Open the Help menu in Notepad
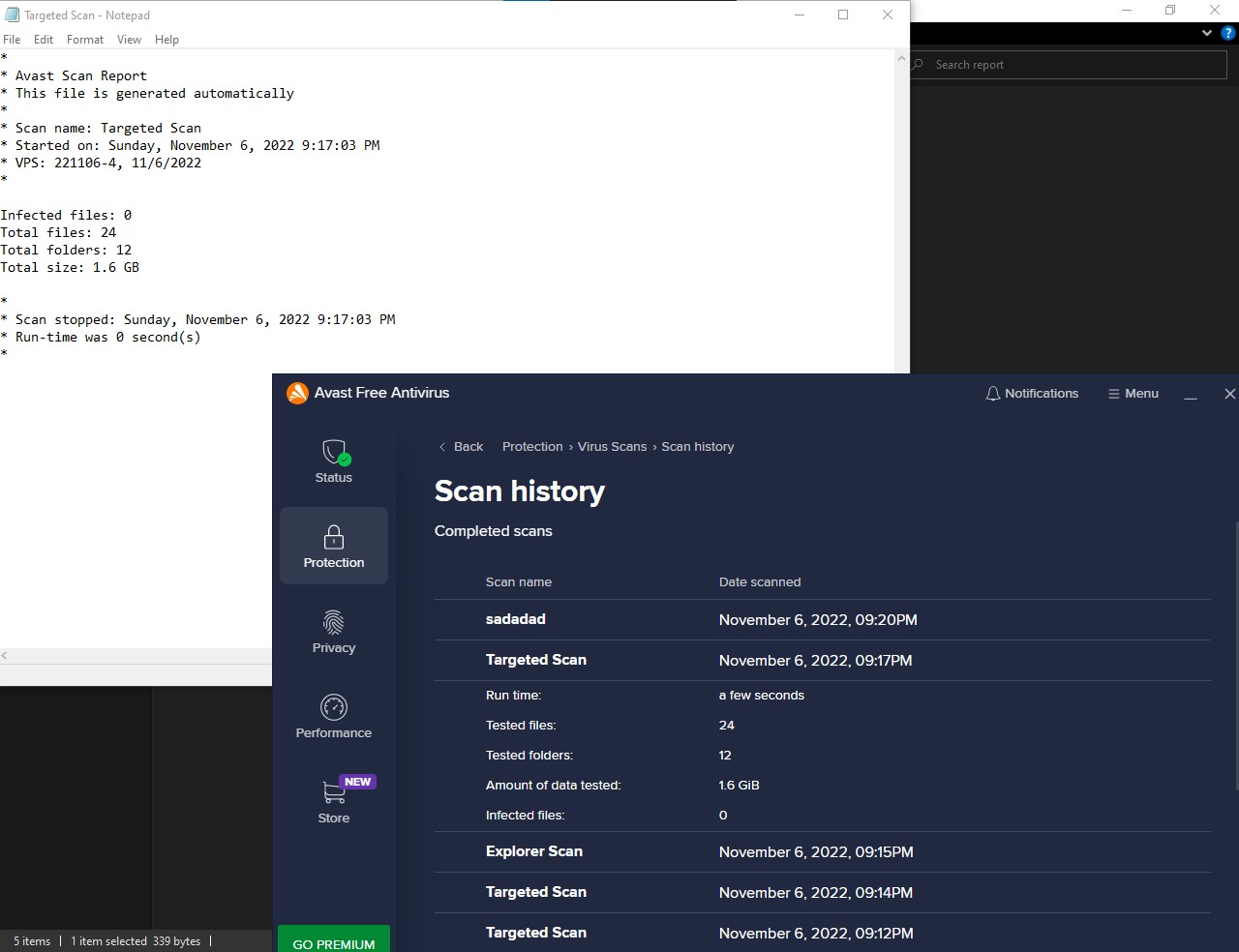Screen dimensions: 1239x952 [x=166, y=40]
